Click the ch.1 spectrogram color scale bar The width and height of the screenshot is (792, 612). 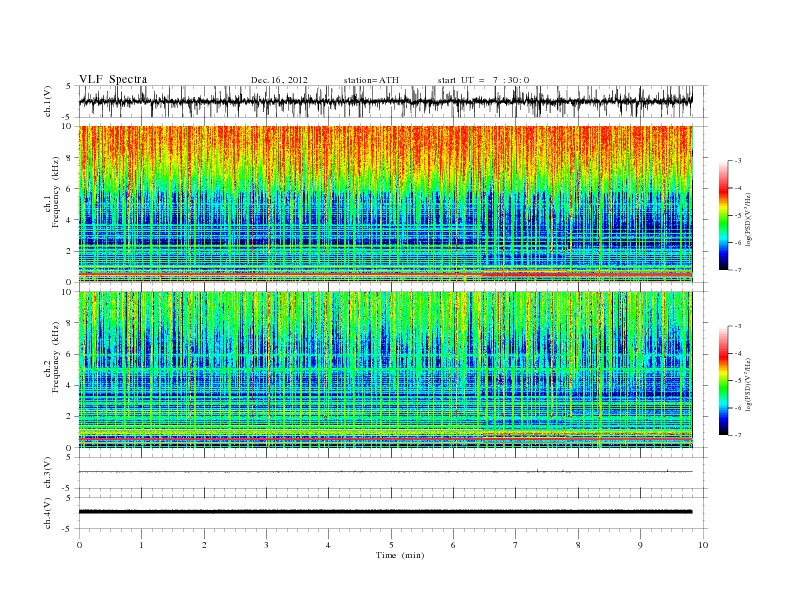click(723, 216)
